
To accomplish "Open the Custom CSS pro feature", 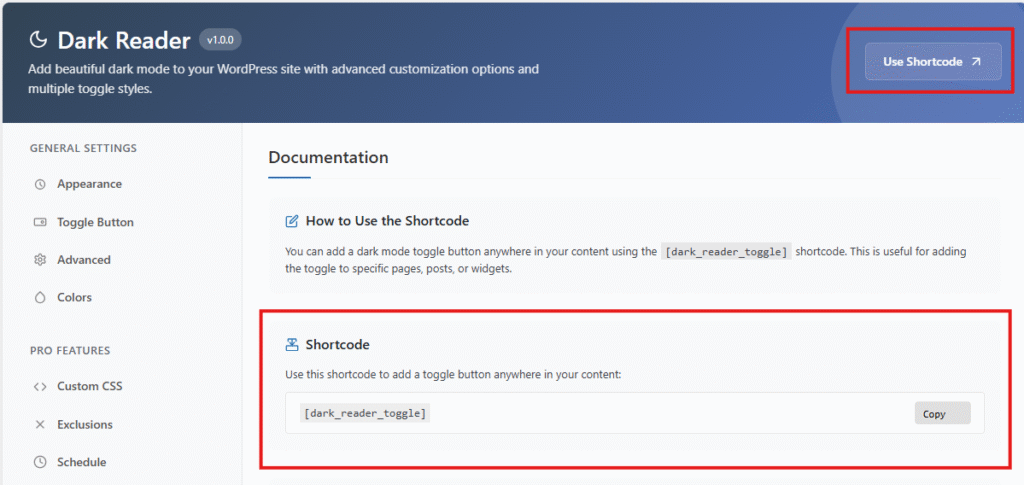I will 89,386.
